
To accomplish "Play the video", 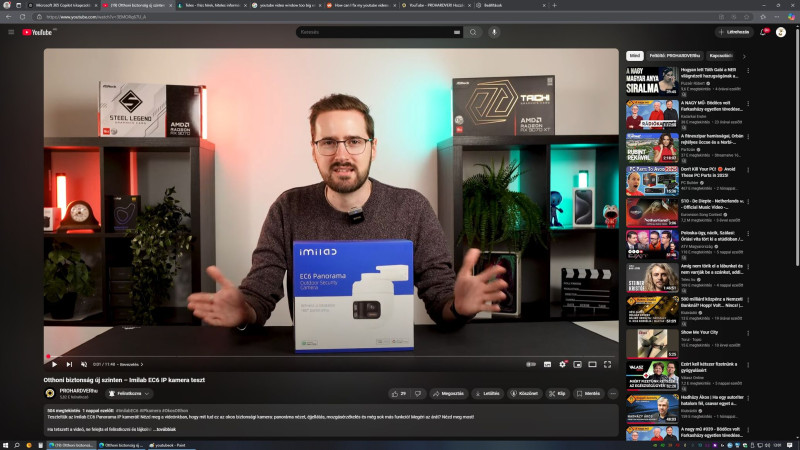I will coord(54,364).
